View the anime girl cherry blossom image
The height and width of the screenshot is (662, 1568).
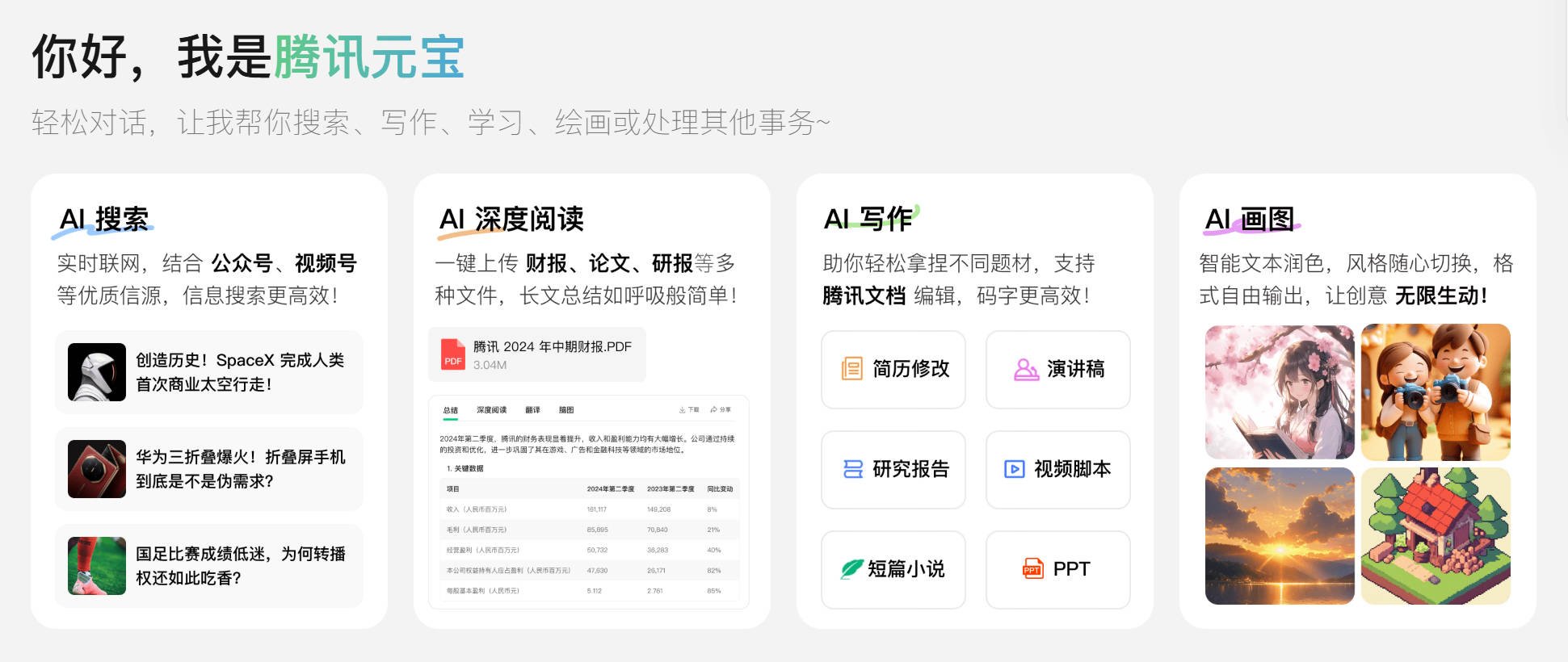pyautogui.click(x=1280, y=392)
